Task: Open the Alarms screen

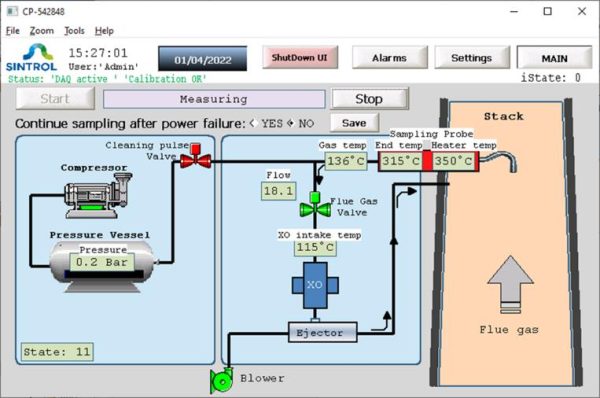Action: [x=390, y=58]
